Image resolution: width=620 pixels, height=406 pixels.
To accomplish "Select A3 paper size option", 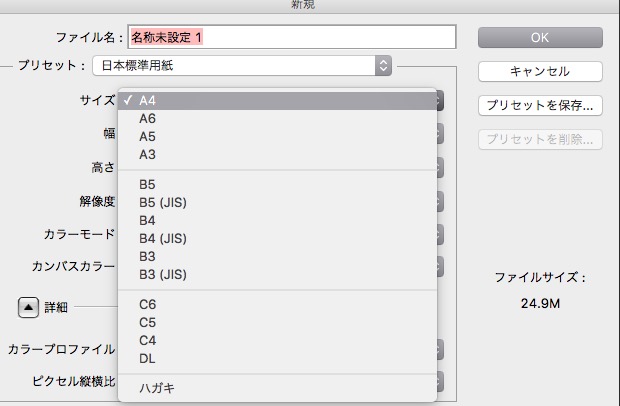I will (x=148, y=154).
